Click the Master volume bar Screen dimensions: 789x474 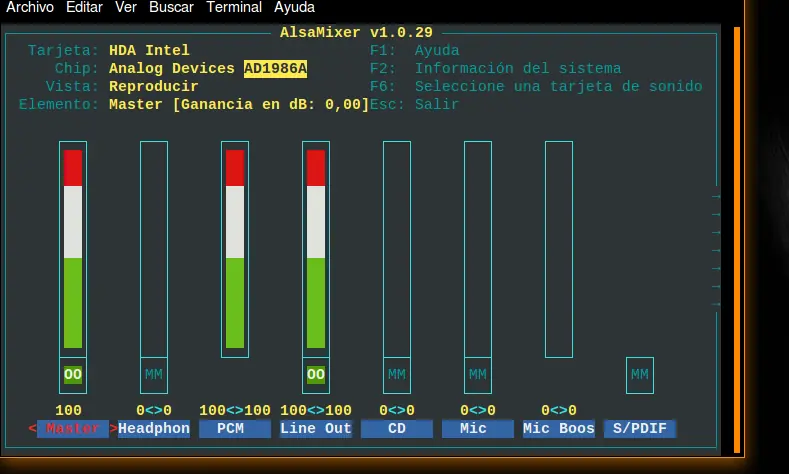[73, 249]
